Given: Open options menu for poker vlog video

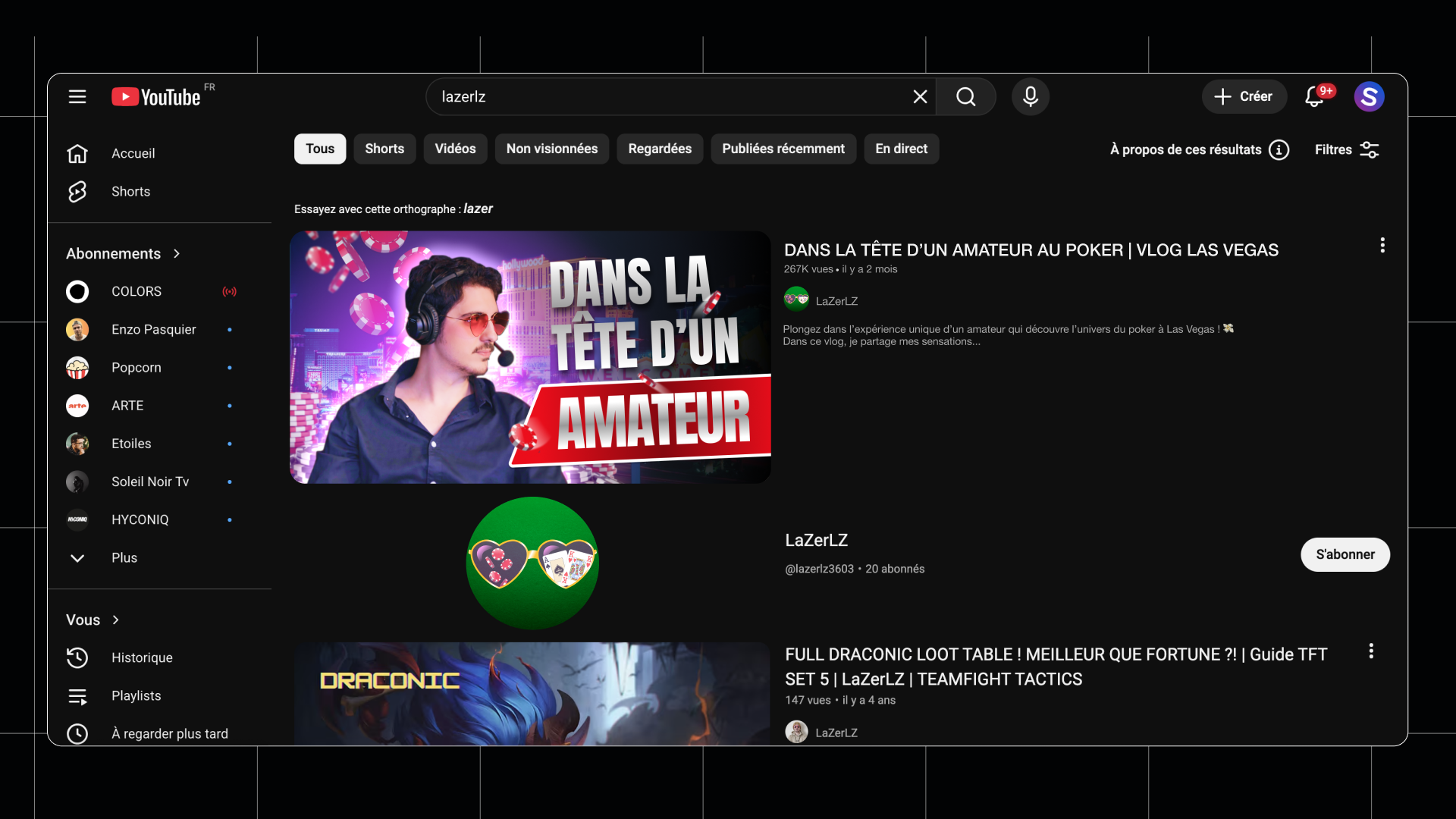Looking at the screenshot, I should tap(1382, 245).
